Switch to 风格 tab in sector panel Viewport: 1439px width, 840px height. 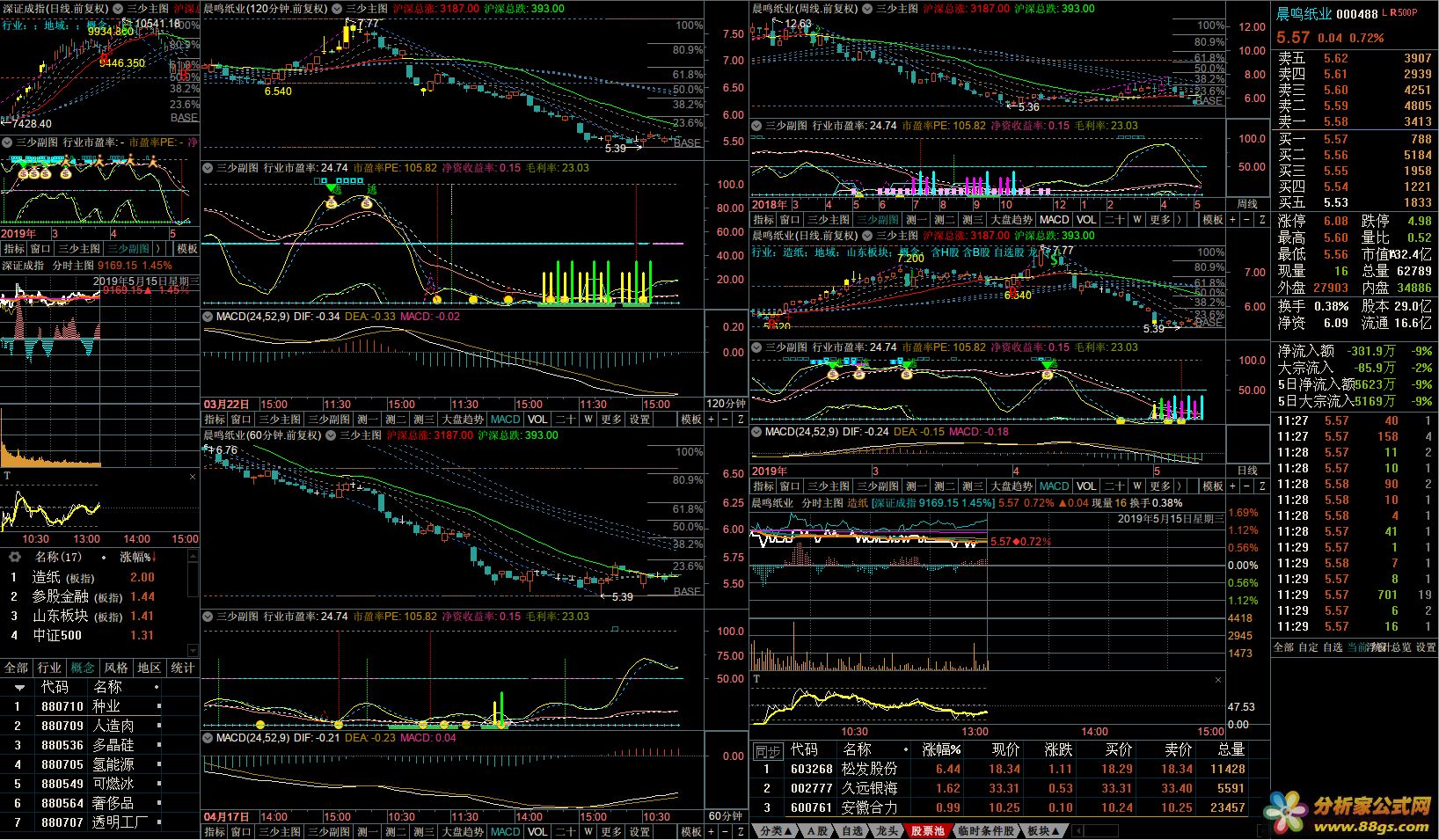click(x=116, y=668)
